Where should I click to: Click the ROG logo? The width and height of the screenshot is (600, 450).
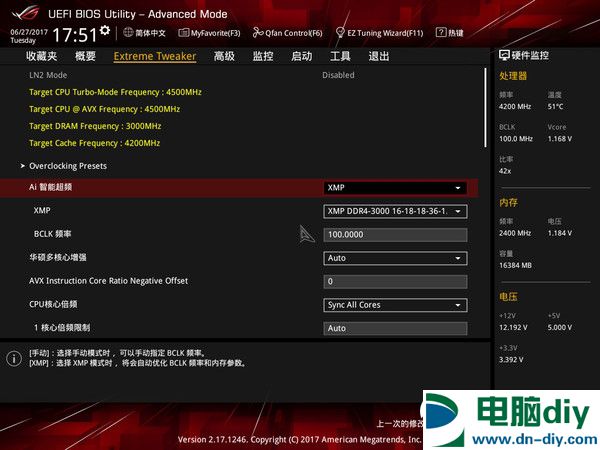point(25,14)
